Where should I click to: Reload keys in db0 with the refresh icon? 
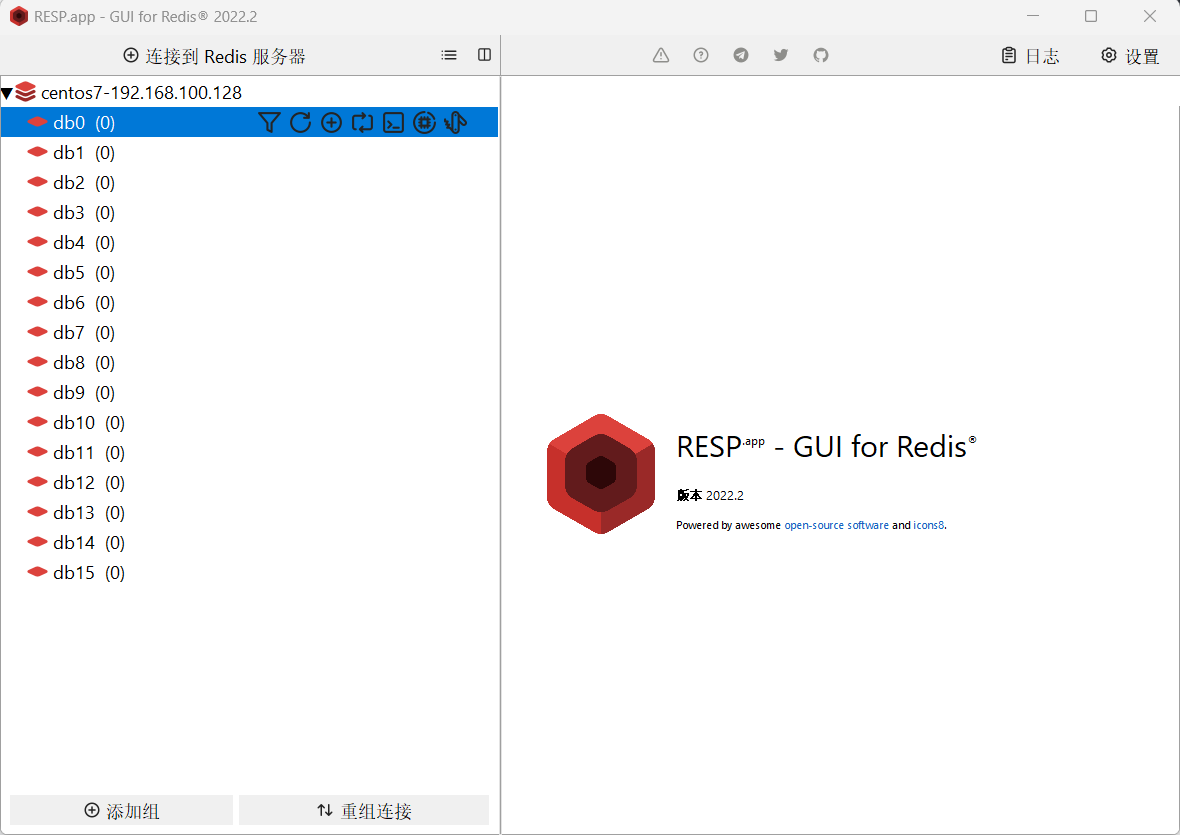point(300,123)
